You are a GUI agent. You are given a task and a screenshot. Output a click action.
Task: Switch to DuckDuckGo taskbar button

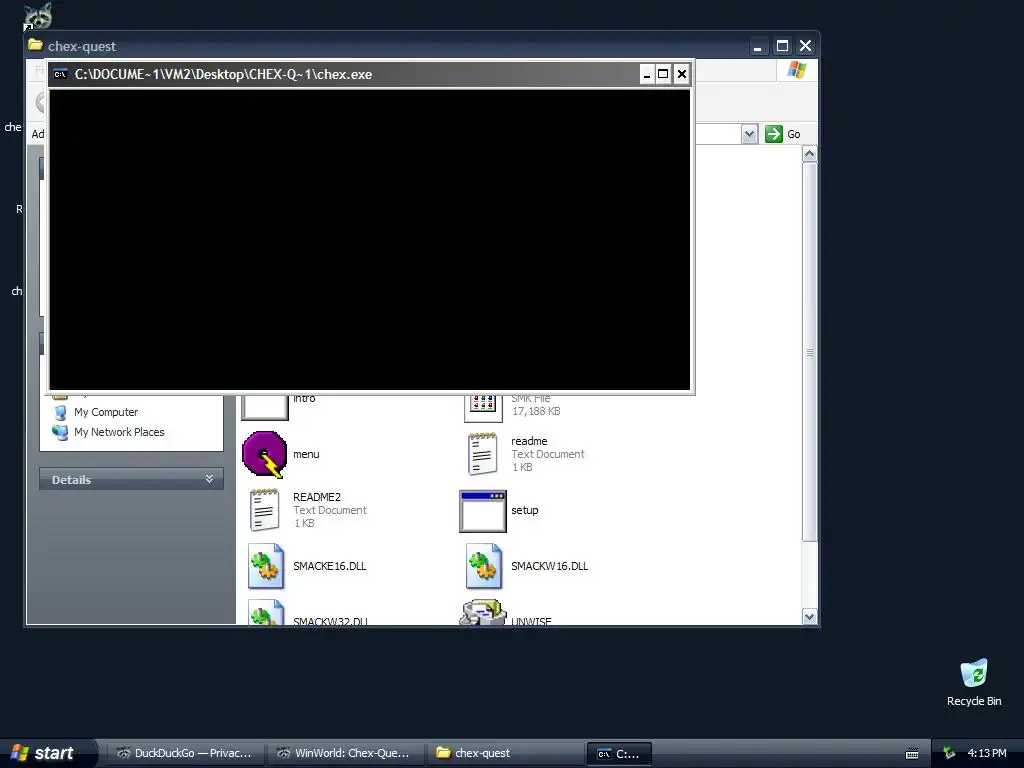(185, 753)
